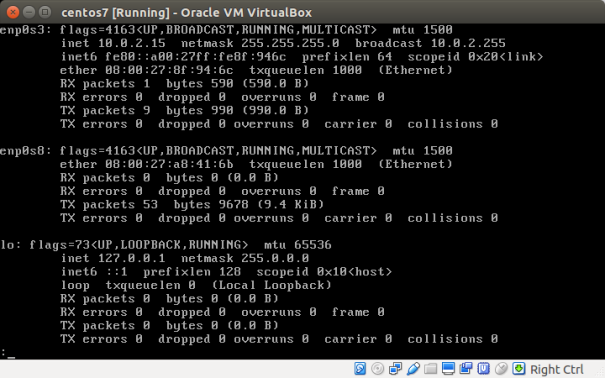The width and height of the screenshot is (605, 378).
Task: Click the Right Ctrl host key label
Action: (557, 370)
